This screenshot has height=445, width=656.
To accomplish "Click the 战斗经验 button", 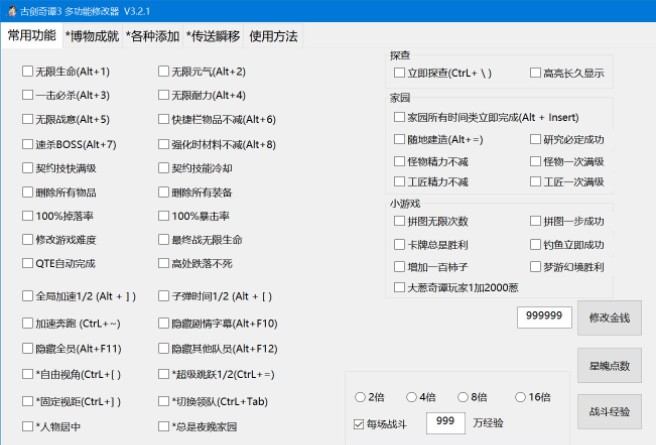I will (x=610, y=412).
